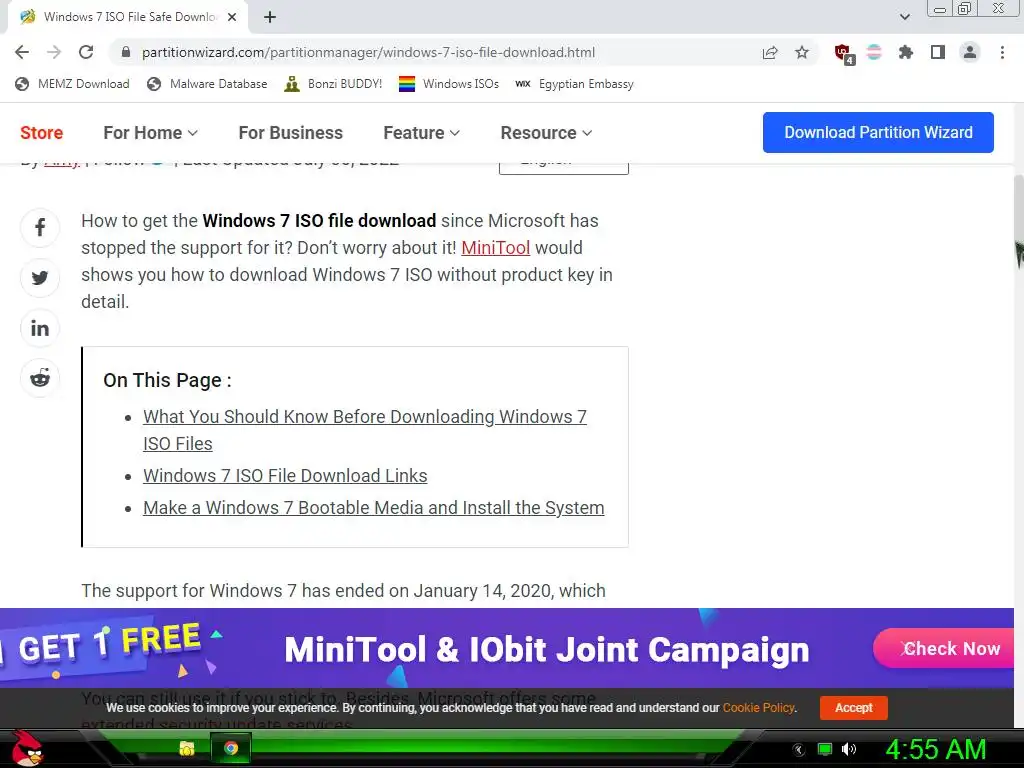Click the browser forward arrow
The height and width of the screenshot is (768, 1024).
[54, 52]
